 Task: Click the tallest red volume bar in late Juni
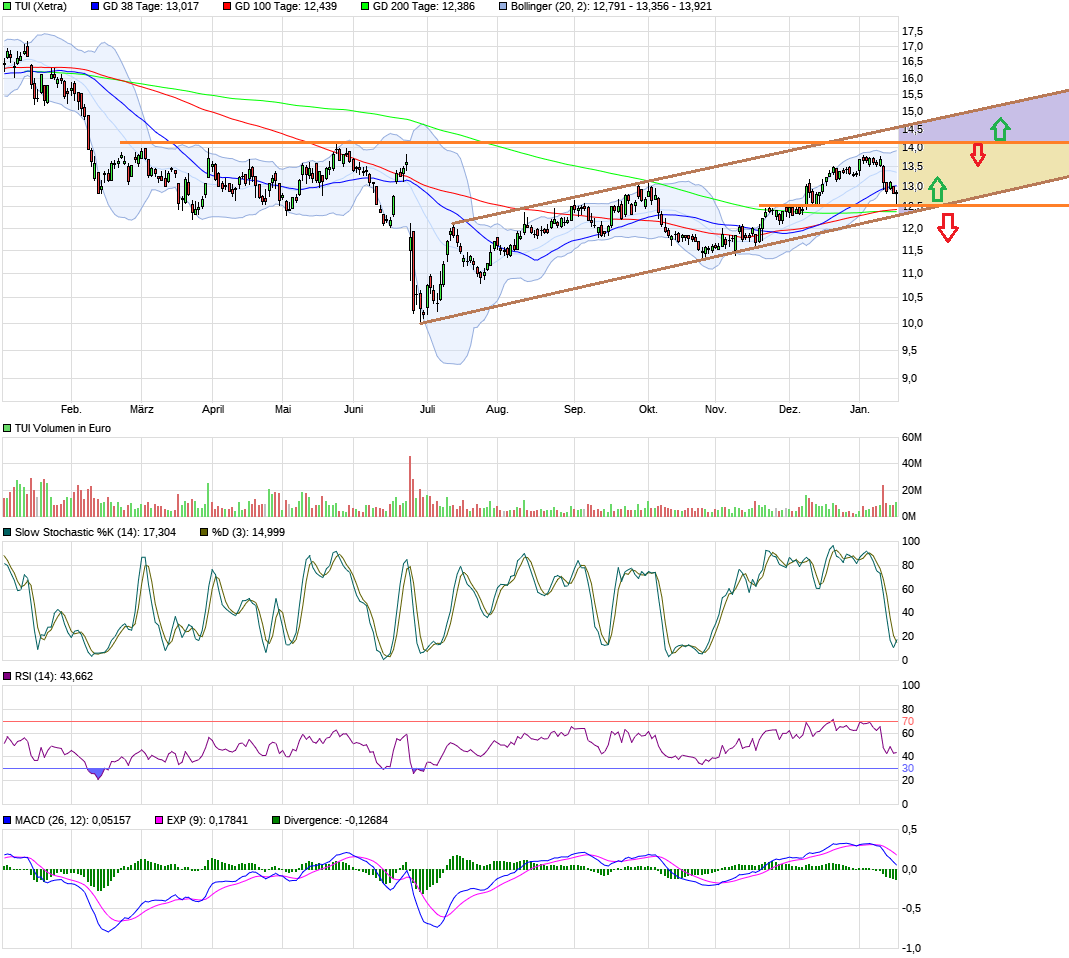(x=410, y=486)
